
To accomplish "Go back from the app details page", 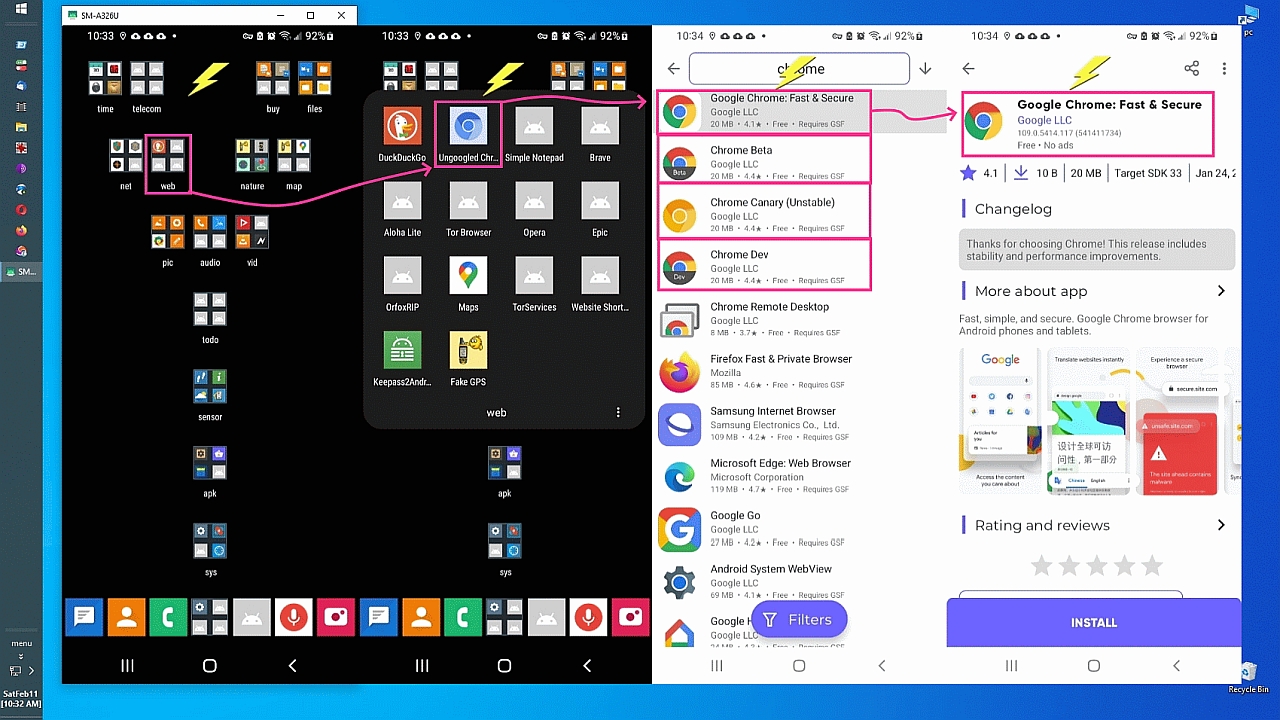I will (968, 69).
